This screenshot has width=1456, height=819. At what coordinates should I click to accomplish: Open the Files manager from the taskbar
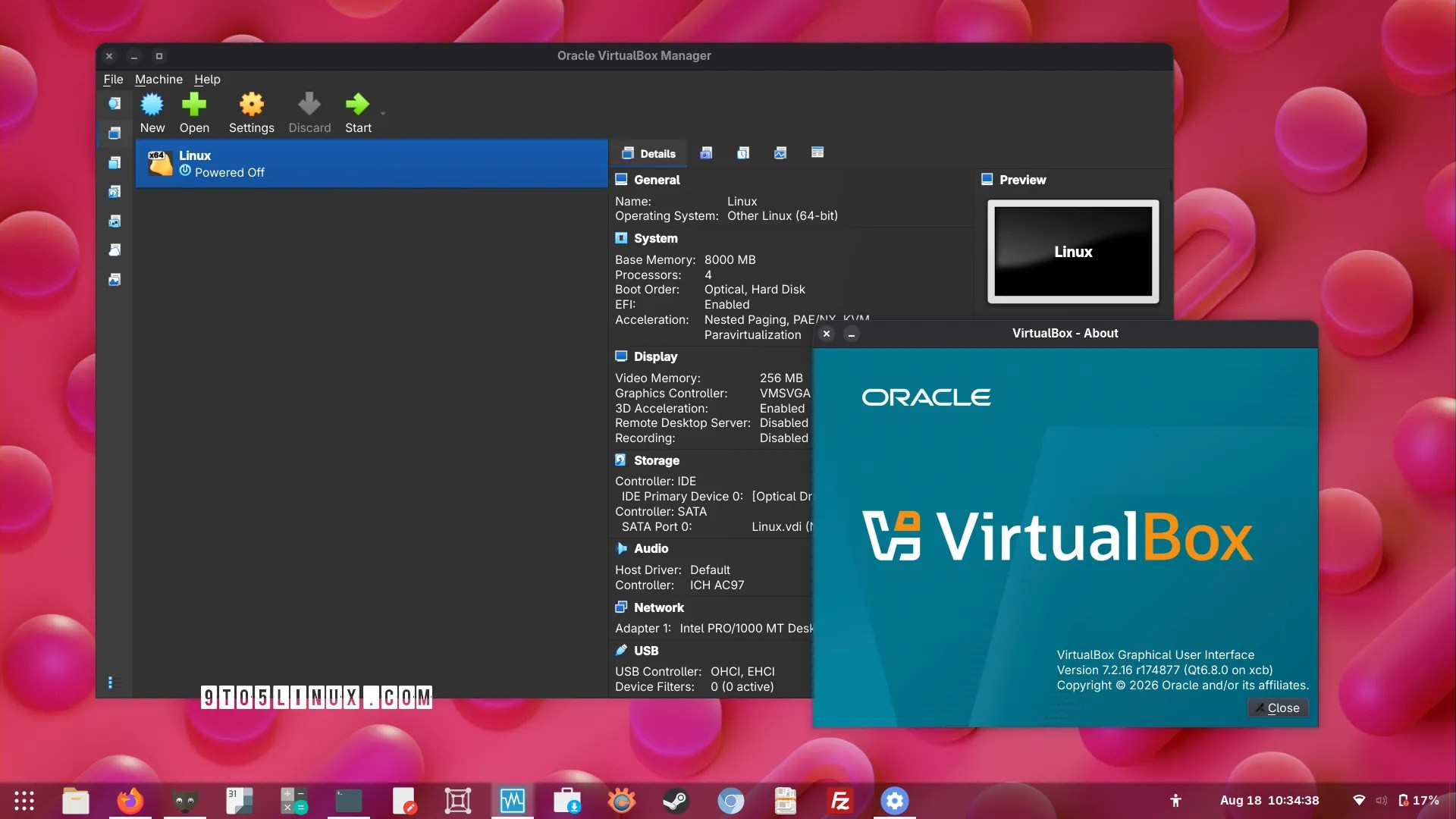pyautogui.click(x=75, y=800)
